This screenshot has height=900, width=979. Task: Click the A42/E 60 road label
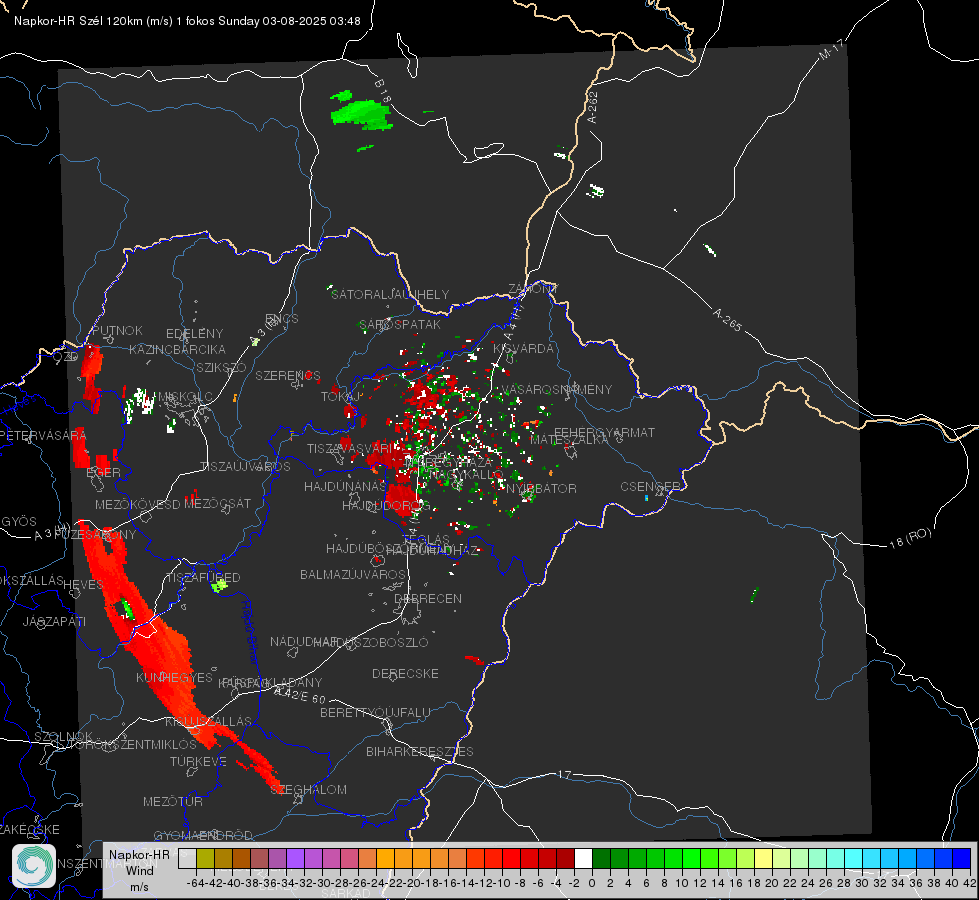coord(300,695)
